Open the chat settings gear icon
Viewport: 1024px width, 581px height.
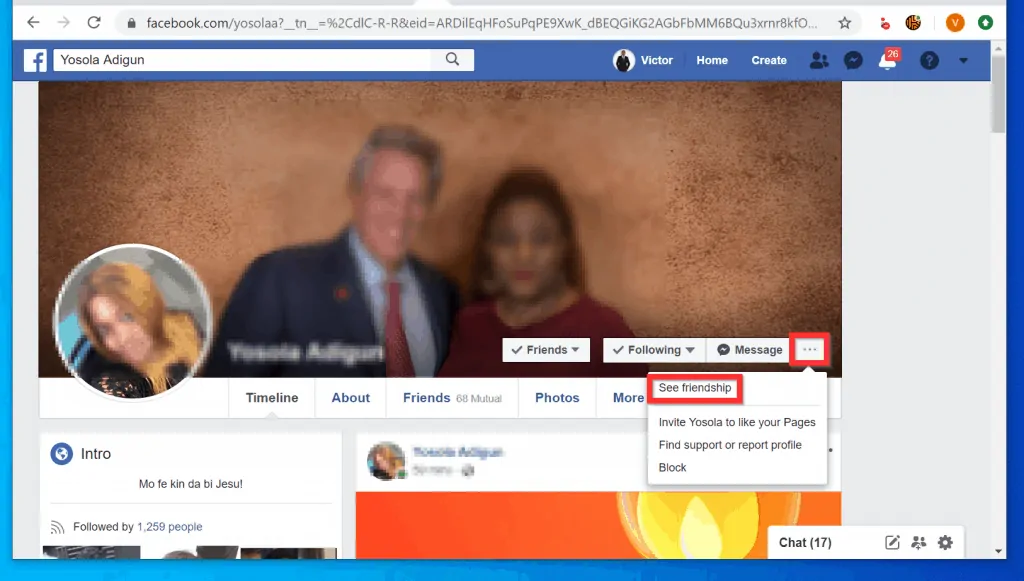945,542
